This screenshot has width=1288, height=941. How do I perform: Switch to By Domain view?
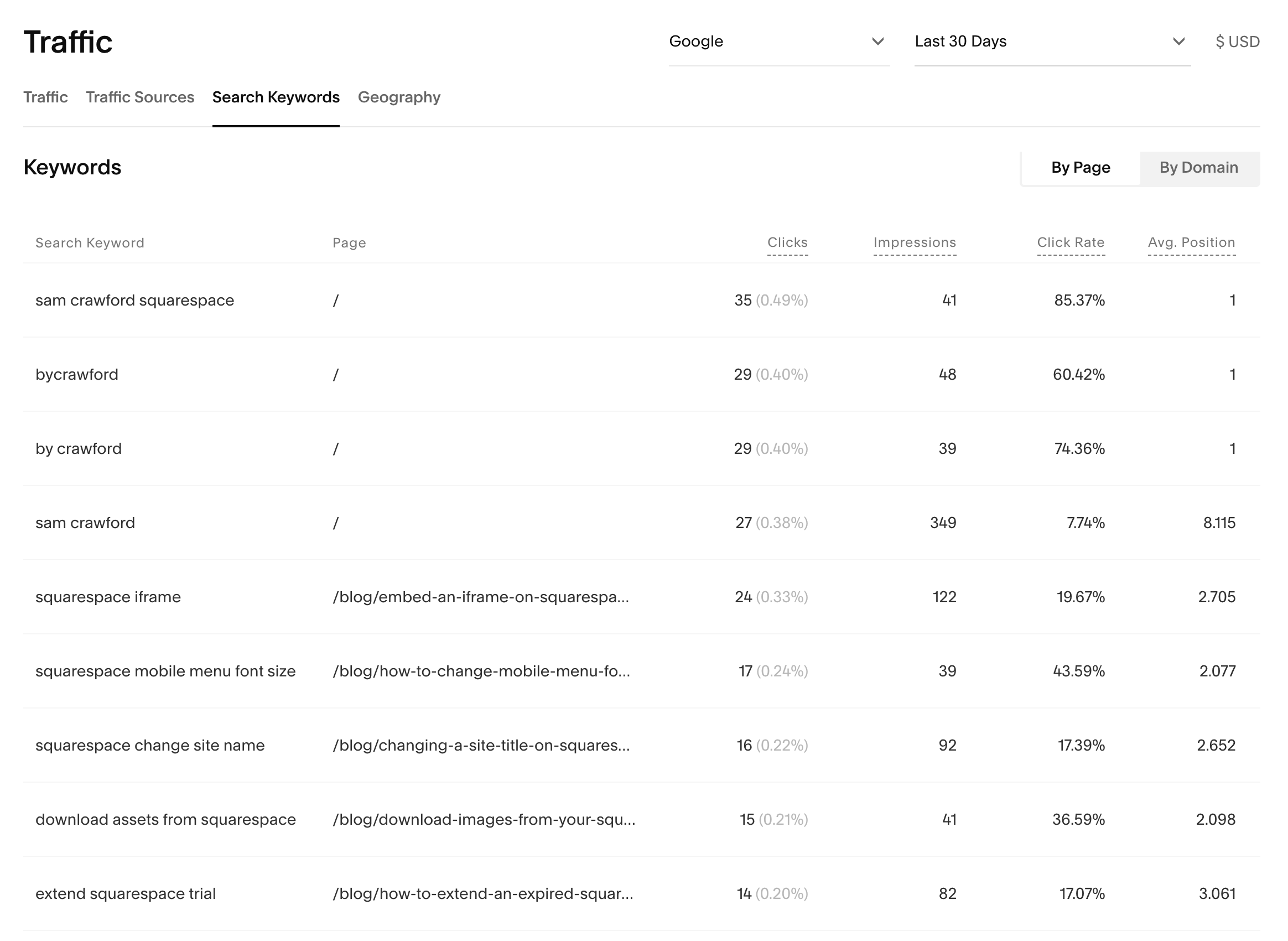pyautogui.click(x=1198, y=168)
